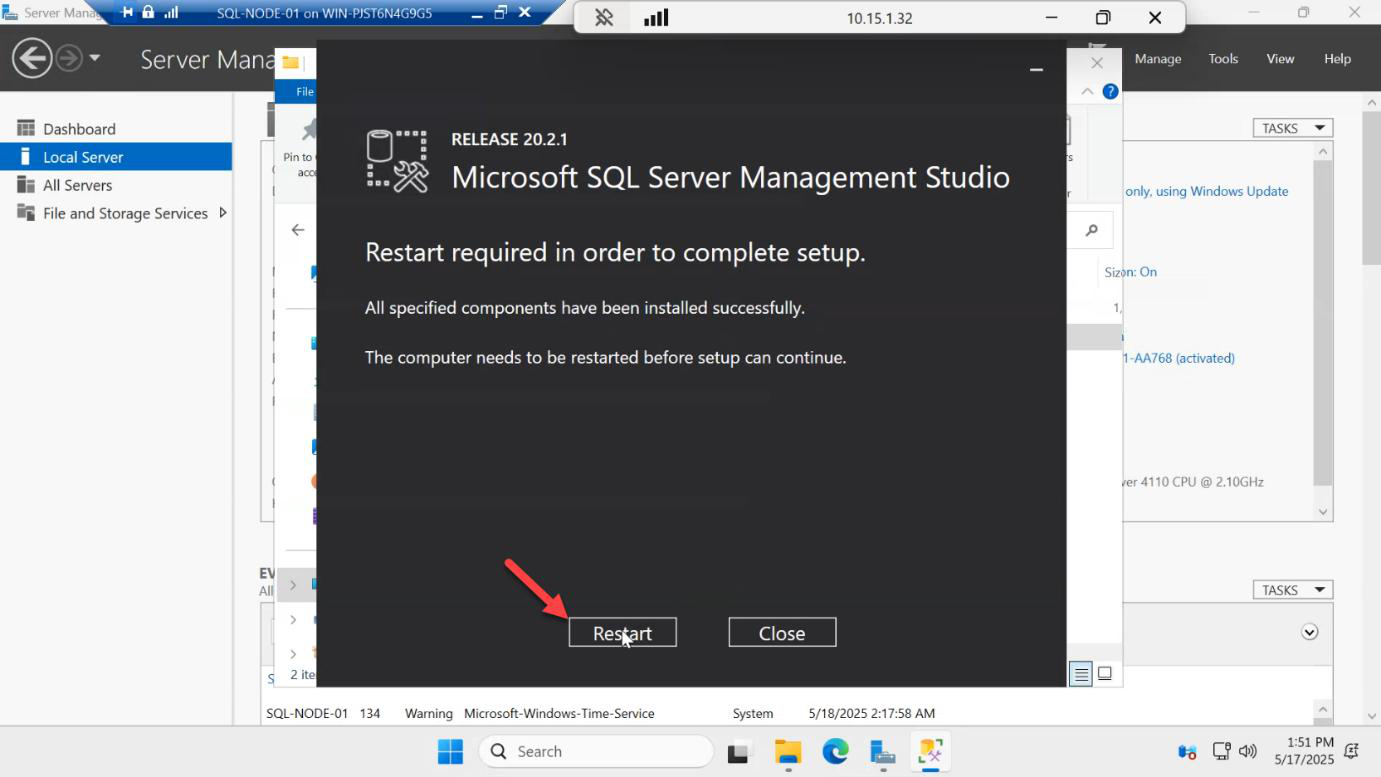Click the taskbar Search box

click(x=596, y=751)
